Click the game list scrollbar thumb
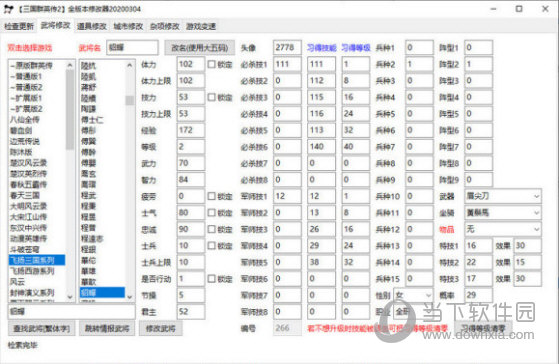 70,110
